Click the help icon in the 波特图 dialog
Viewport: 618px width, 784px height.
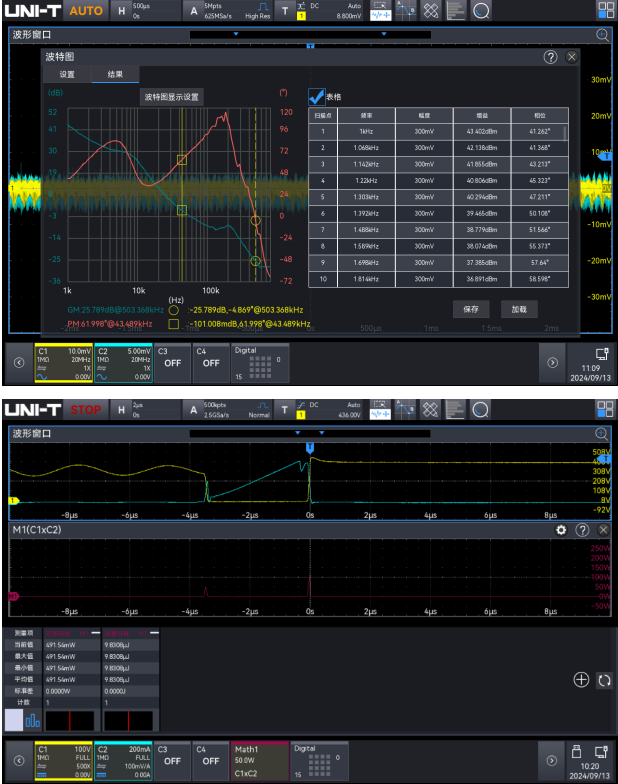pyautogui.click(x=550, y=57)
